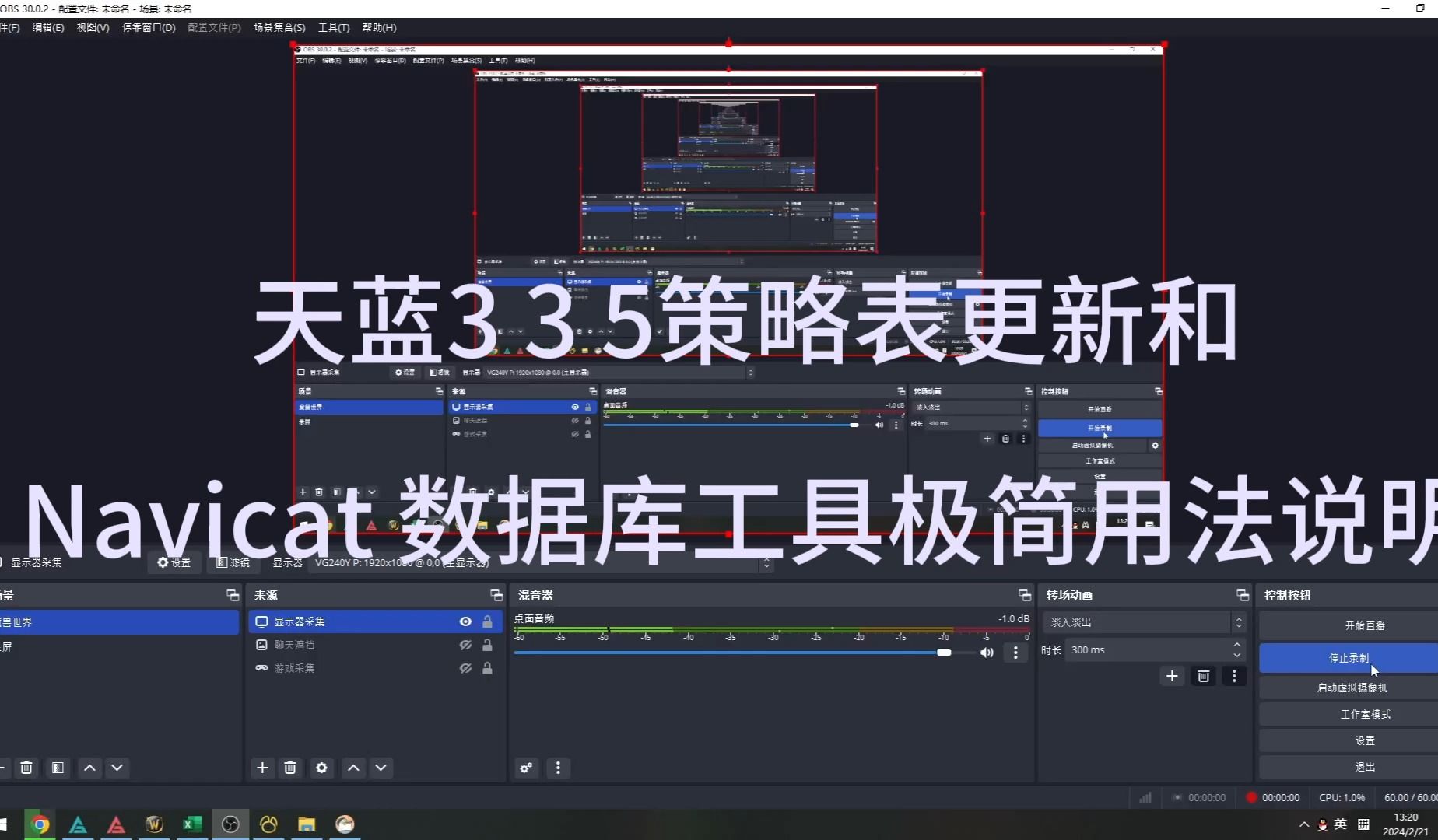Toggle lock on 游戏采集 source
The width and height of the screenshot is (1438, 840).
(487, 668)
